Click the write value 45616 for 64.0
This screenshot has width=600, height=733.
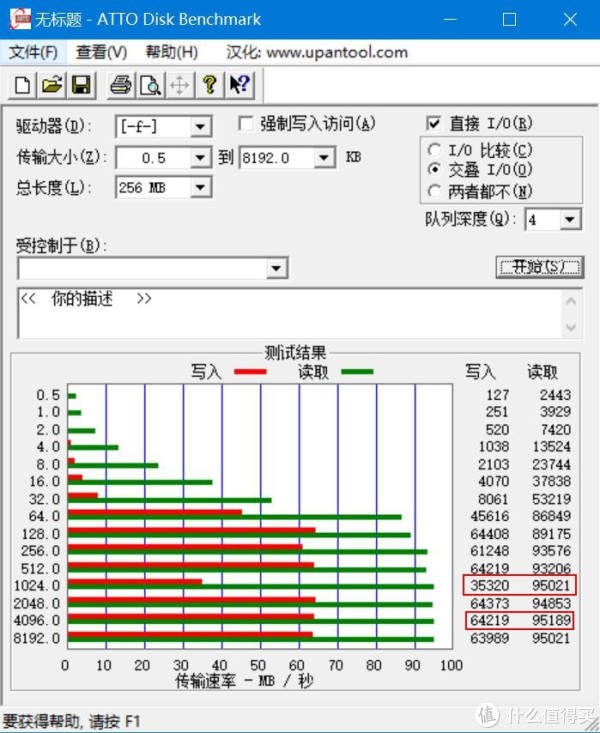point(490,516)
